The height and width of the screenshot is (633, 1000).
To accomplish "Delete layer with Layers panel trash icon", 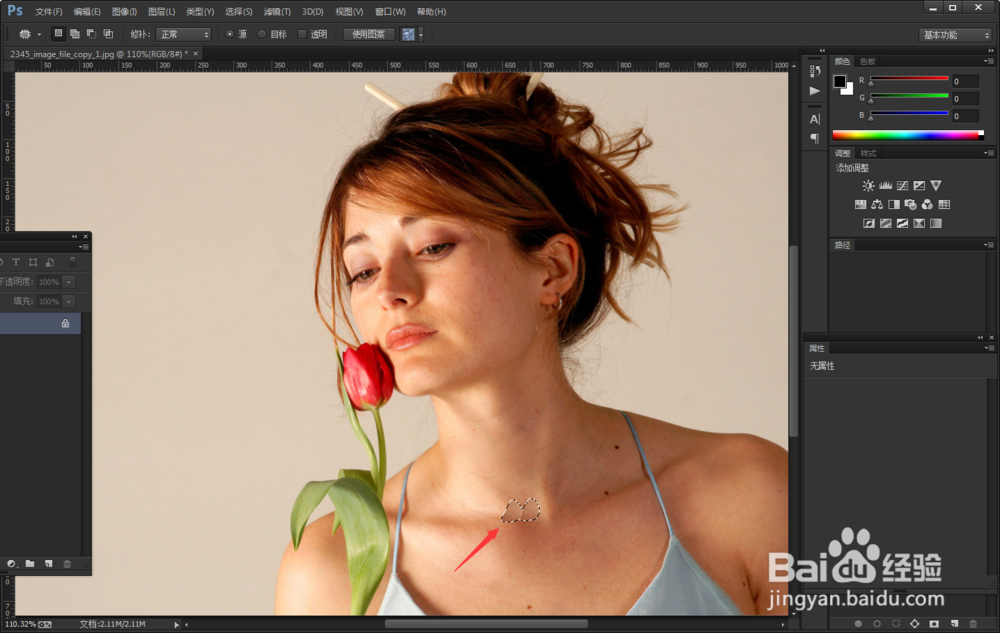I will [x=67, y=564].
